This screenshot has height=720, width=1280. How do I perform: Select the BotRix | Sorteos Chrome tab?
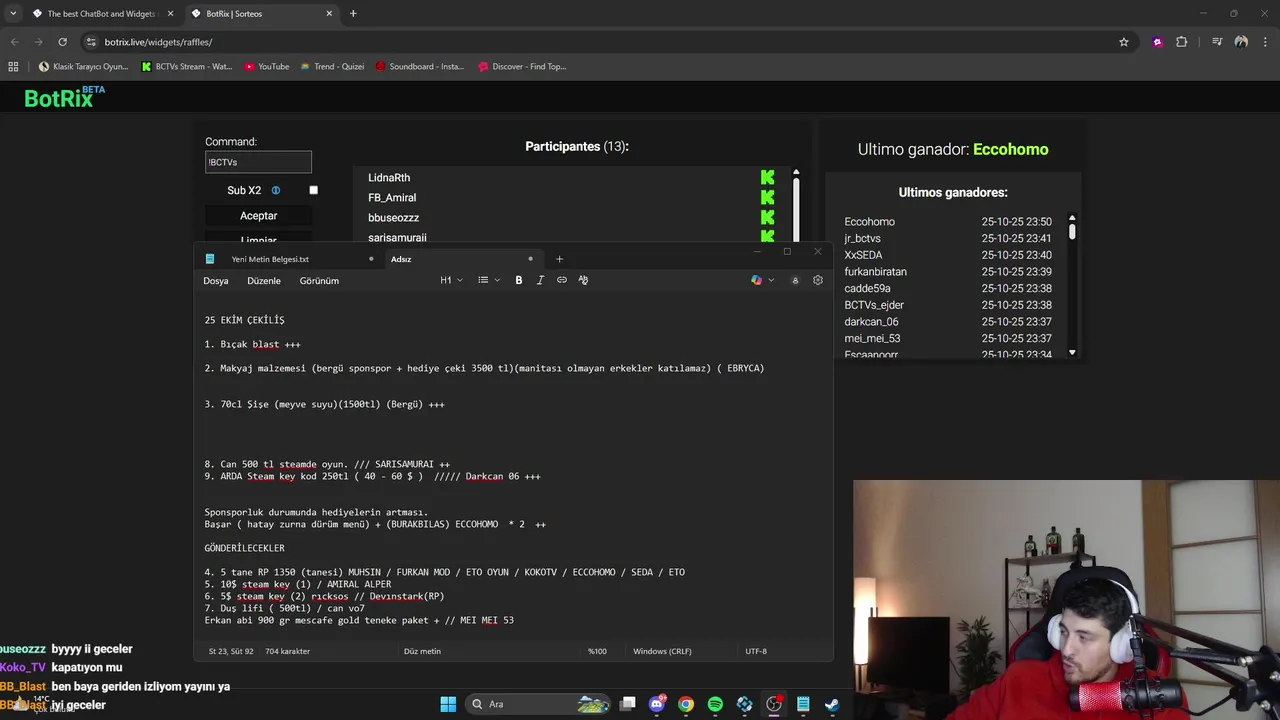[x=260, y=14]
